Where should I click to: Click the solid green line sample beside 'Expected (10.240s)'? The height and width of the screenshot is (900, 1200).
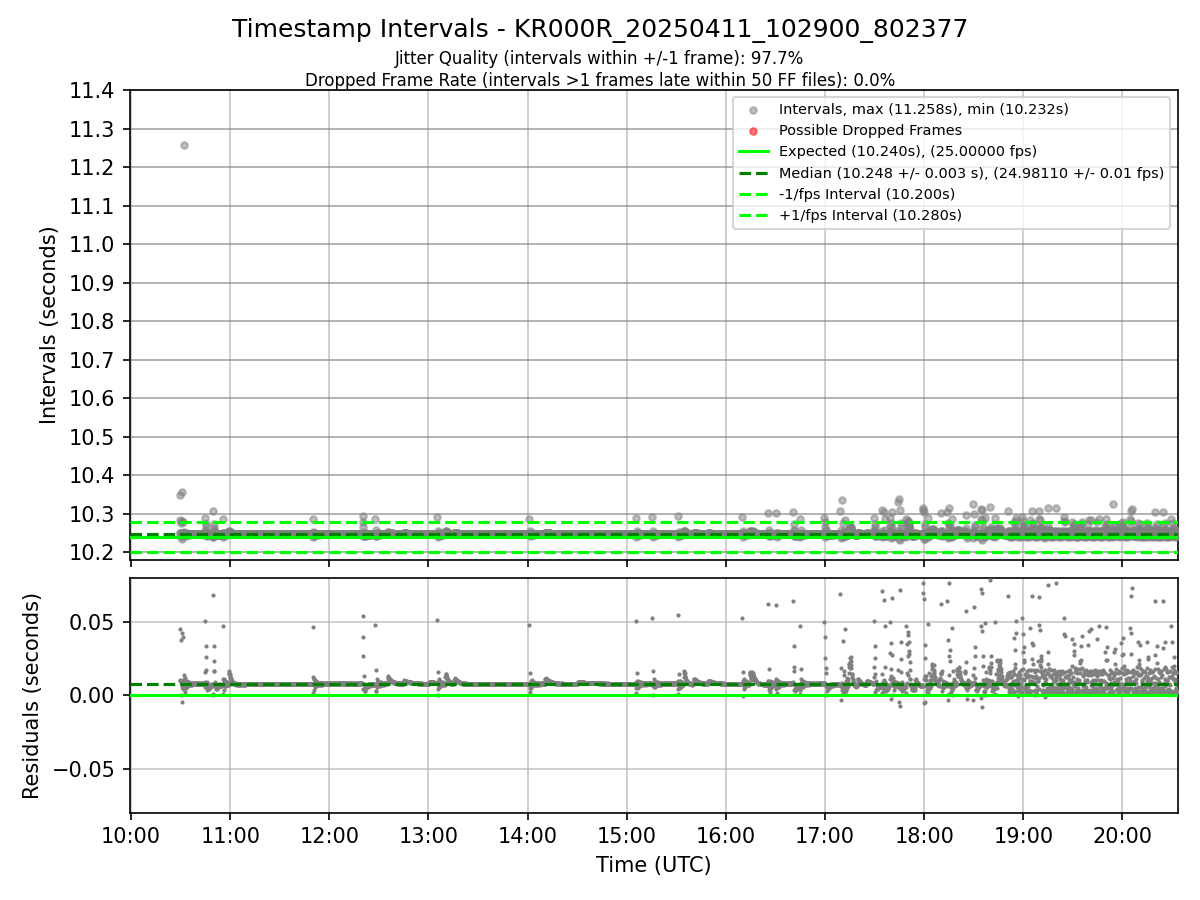tap(754, 152)
